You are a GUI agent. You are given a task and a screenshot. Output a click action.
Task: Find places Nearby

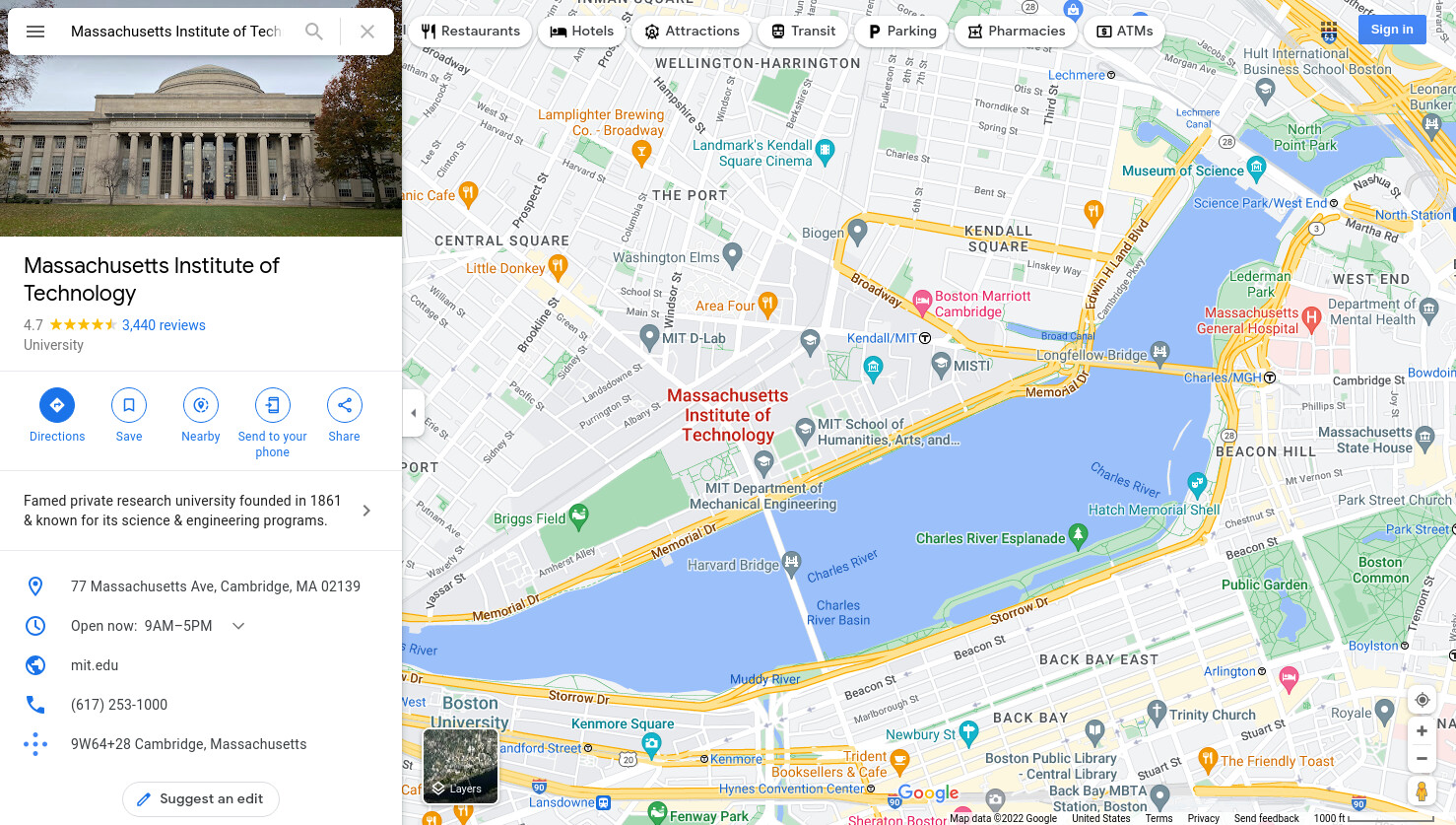(201, 415)
